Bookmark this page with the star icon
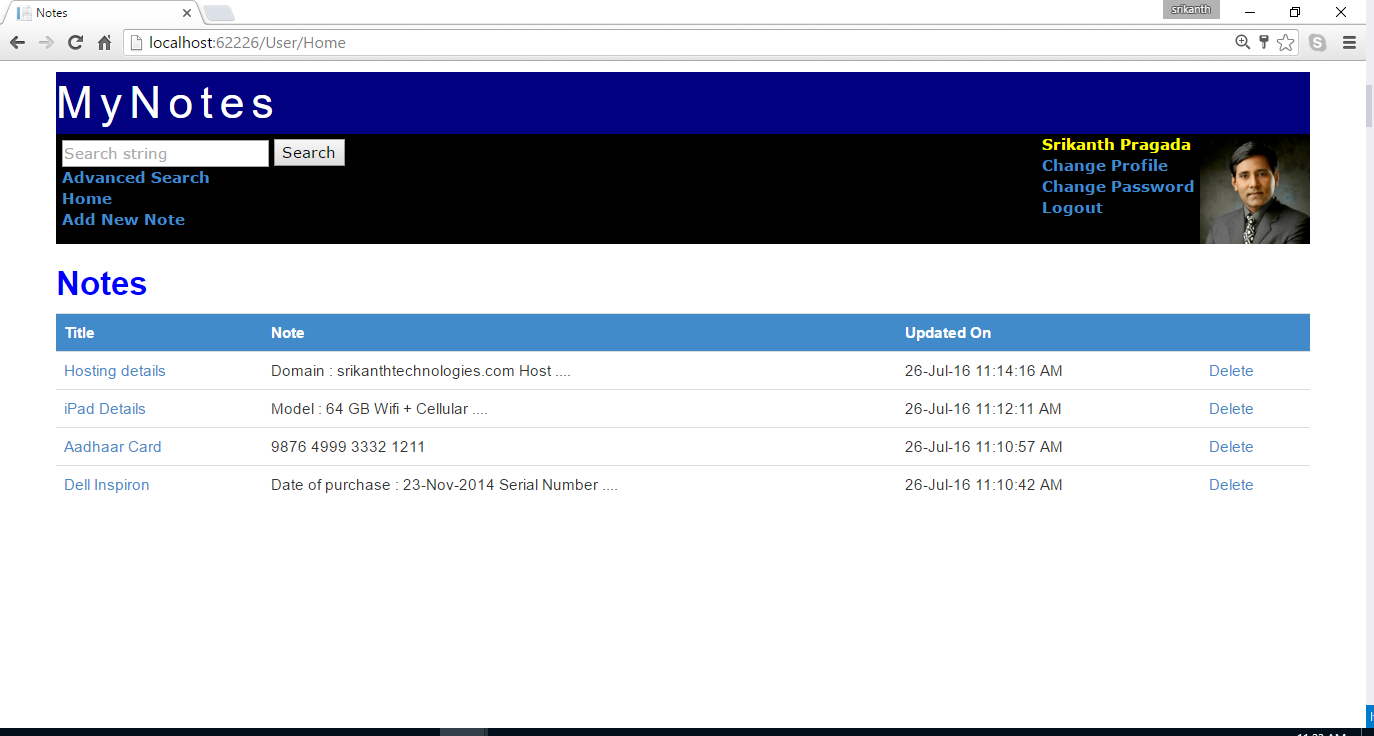1374x736 pixels. pyautogui.click(x=1286, y=42)
